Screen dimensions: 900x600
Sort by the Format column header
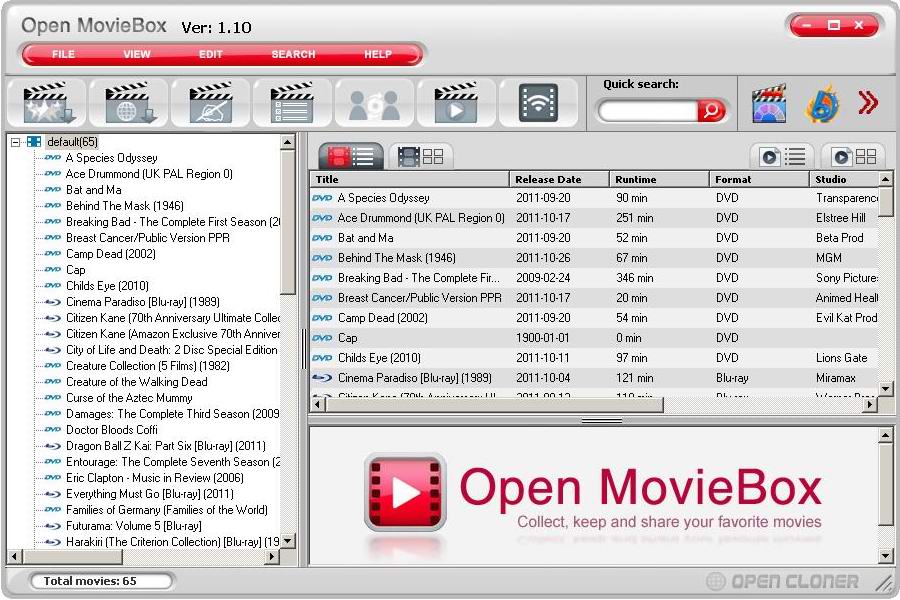(759, 179)
